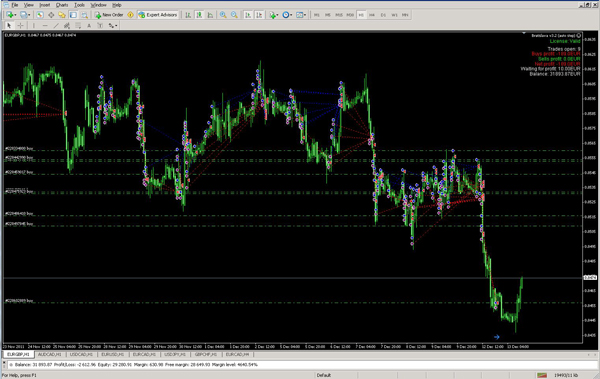Select the MN timeframe

click(x=405, y=15)
